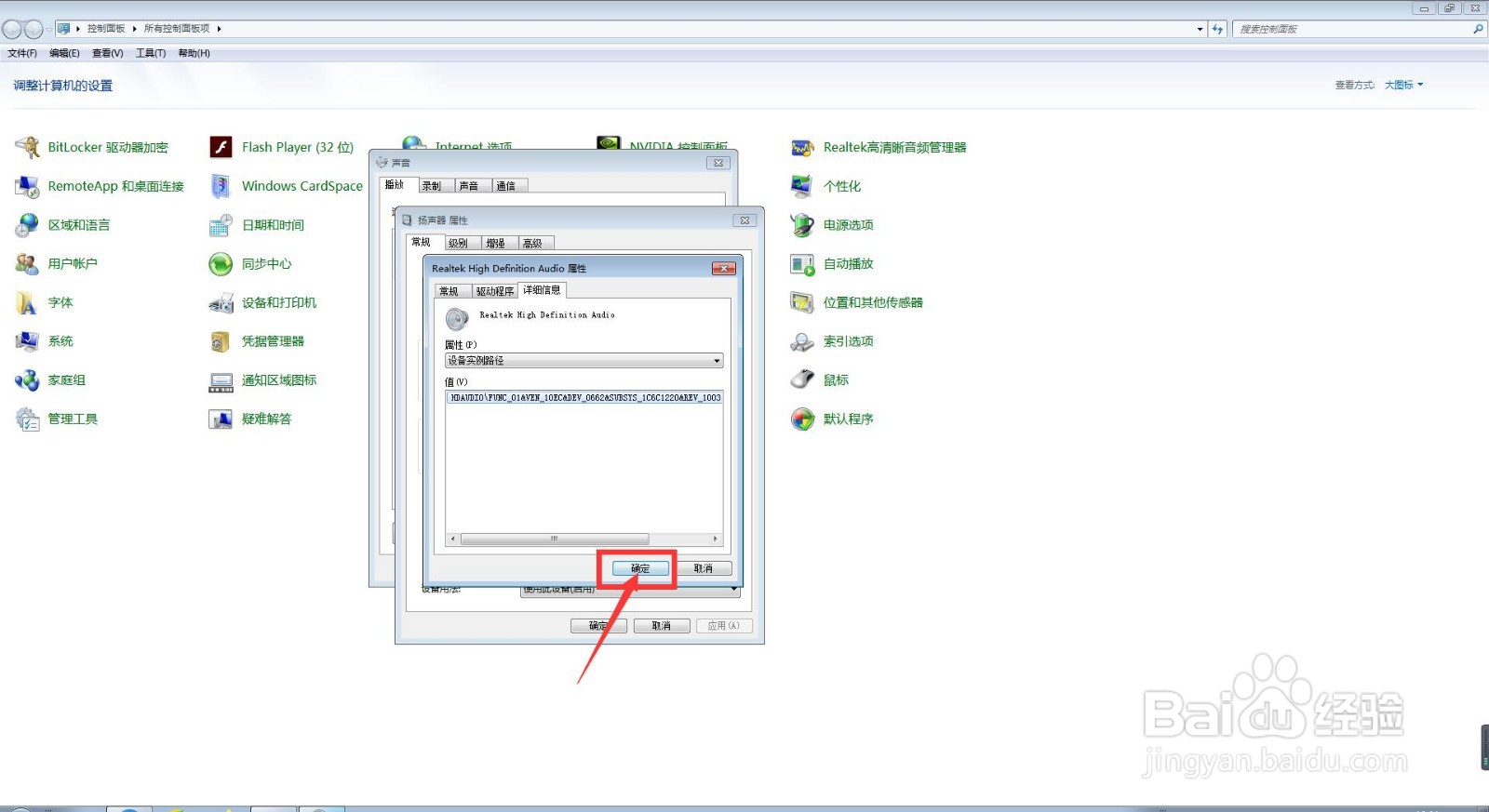Screen dimensions: 1489x812
Task: Open 日期和时间 icon
Action: (221, 225)
